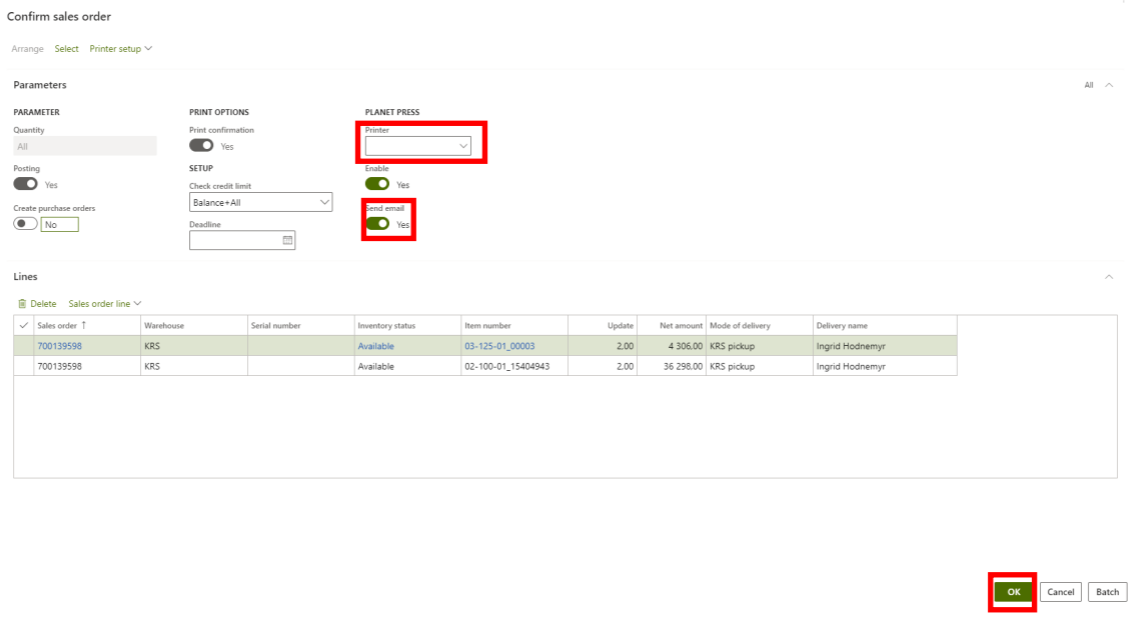Turn off the Print confirmation toggle
This screenshot has height=620, width=1142.
[x=201, y=146]
